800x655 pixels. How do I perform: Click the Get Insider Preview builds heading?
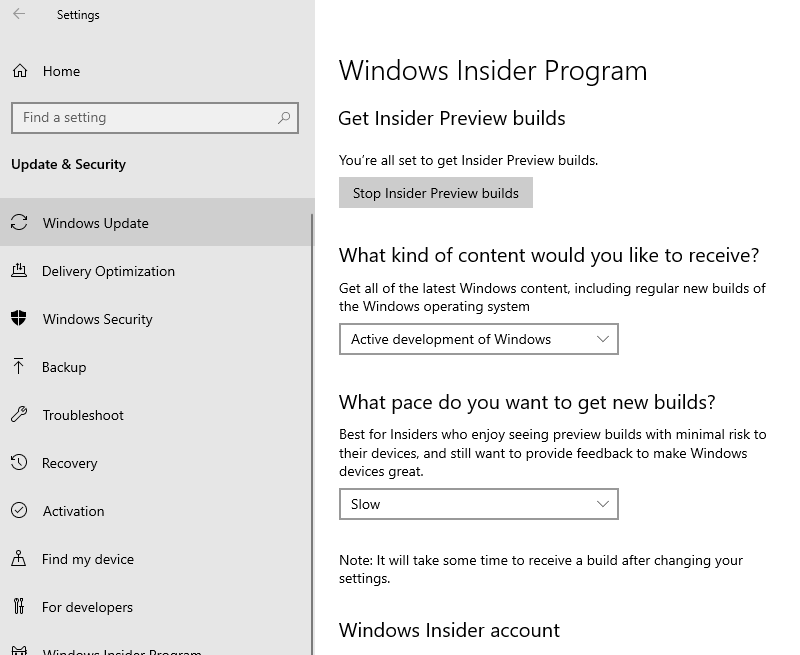coord(452,118)
